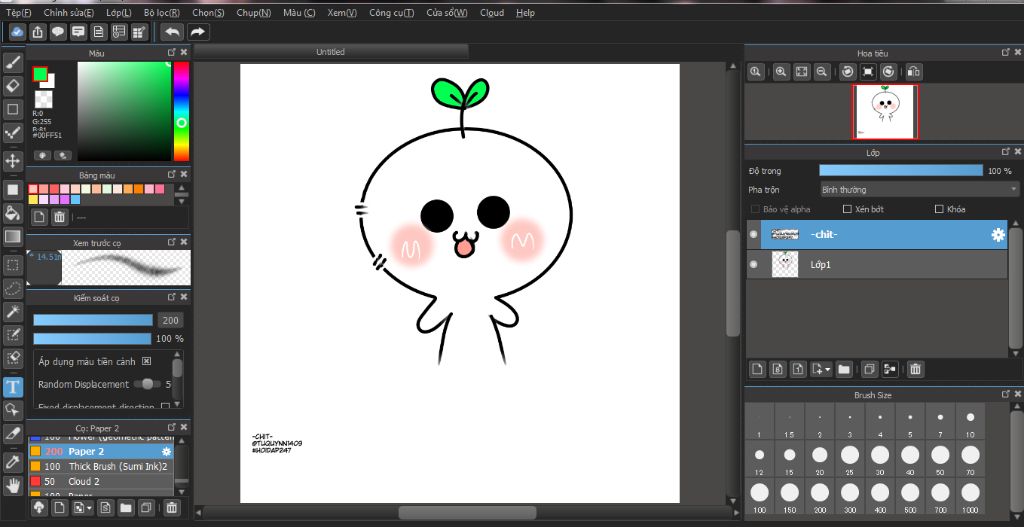
Task: Select the Move tool
Action: tap(12, 160)
